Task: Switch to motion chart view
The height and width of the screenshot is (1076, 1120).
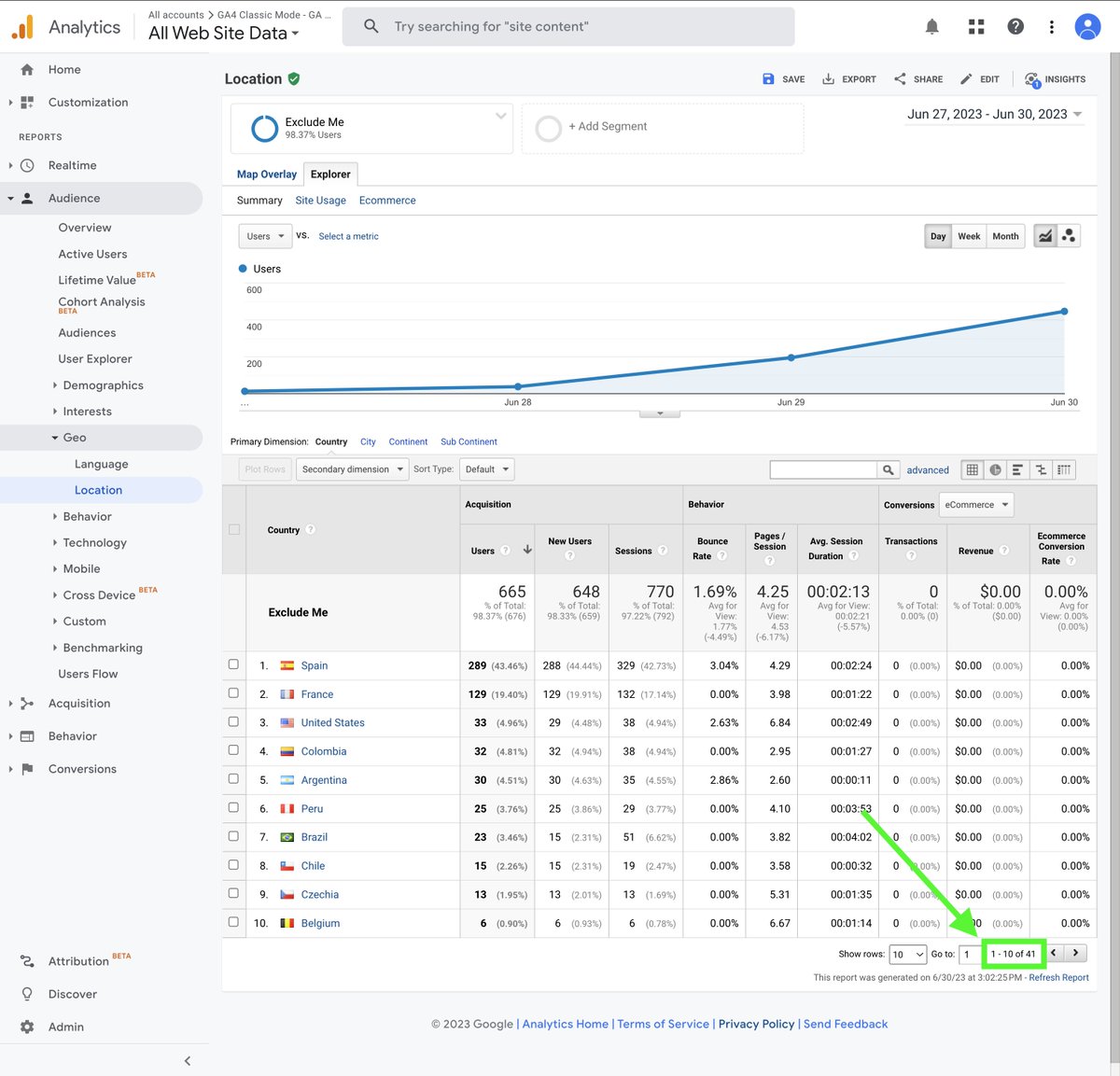Action: [1069, 236]
